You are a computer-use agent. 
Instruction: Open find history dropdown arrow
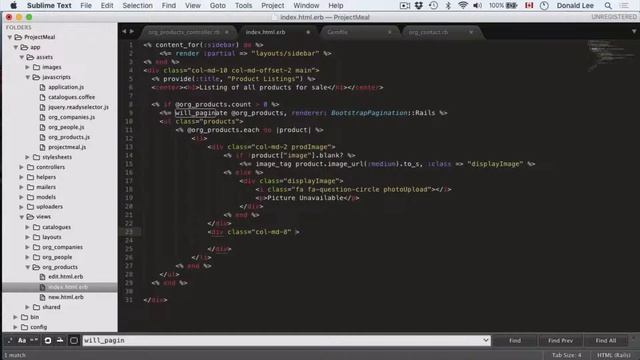[x=486, y=340]
